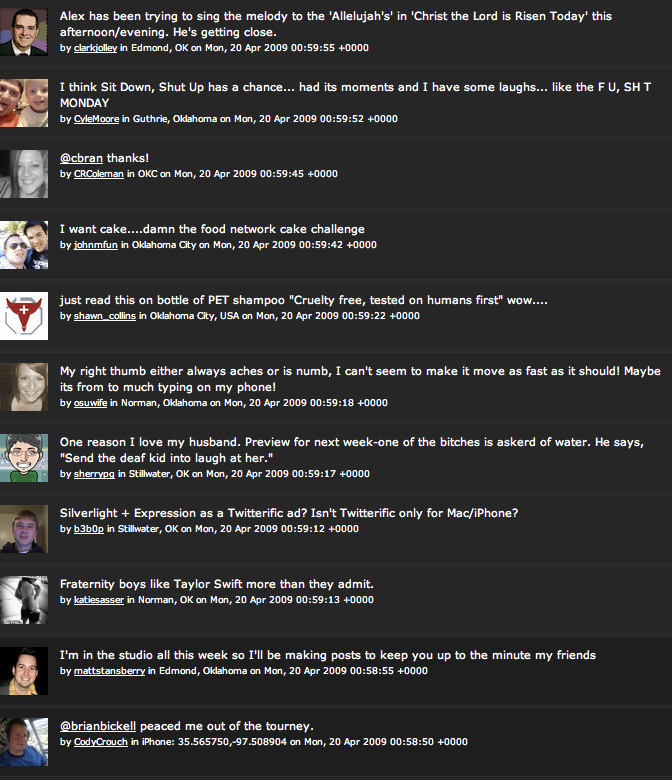The width and height of the screenshot is (672, 780).
Task: Click sherrypg's cartoon face avatar
Action: 24,458
